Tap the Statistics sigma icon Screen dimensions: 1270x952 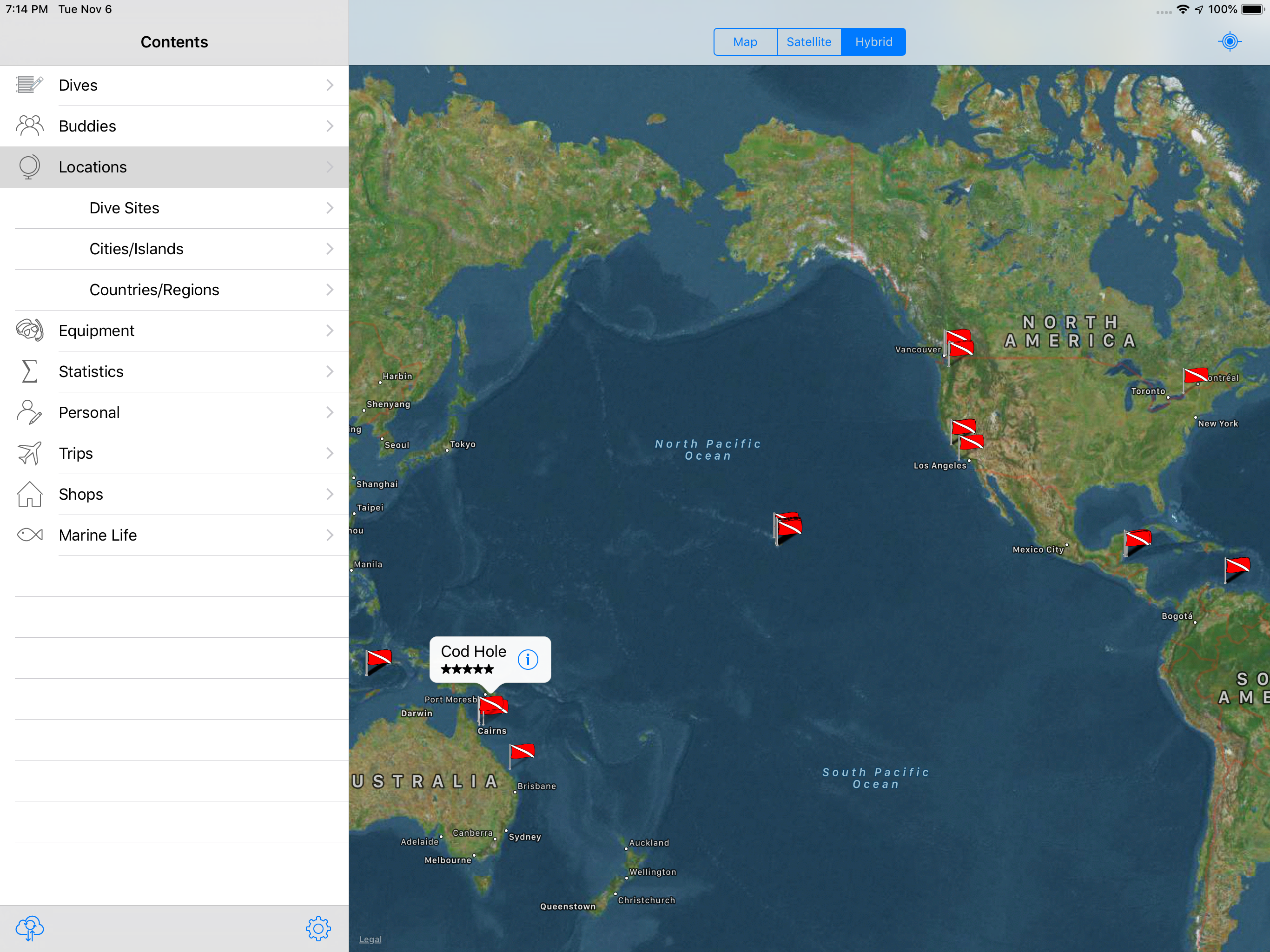(x=29, y=371)
